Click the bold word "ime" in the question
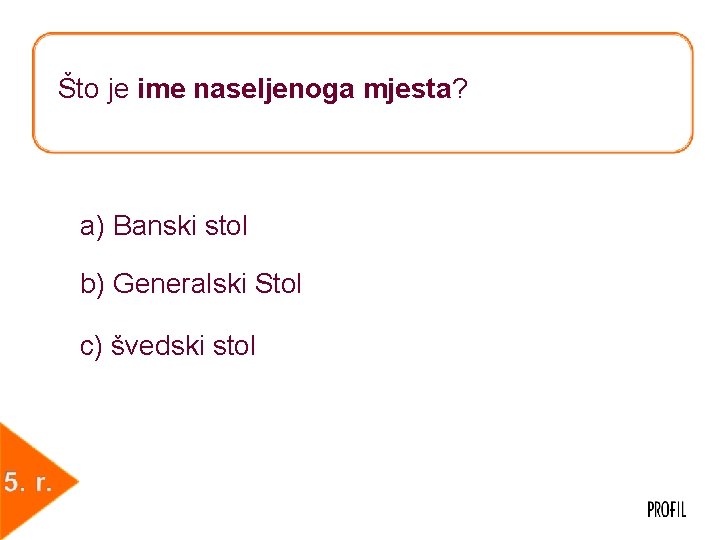The height and width of the screenshot is (540, 720). click(x=161, y=90)
